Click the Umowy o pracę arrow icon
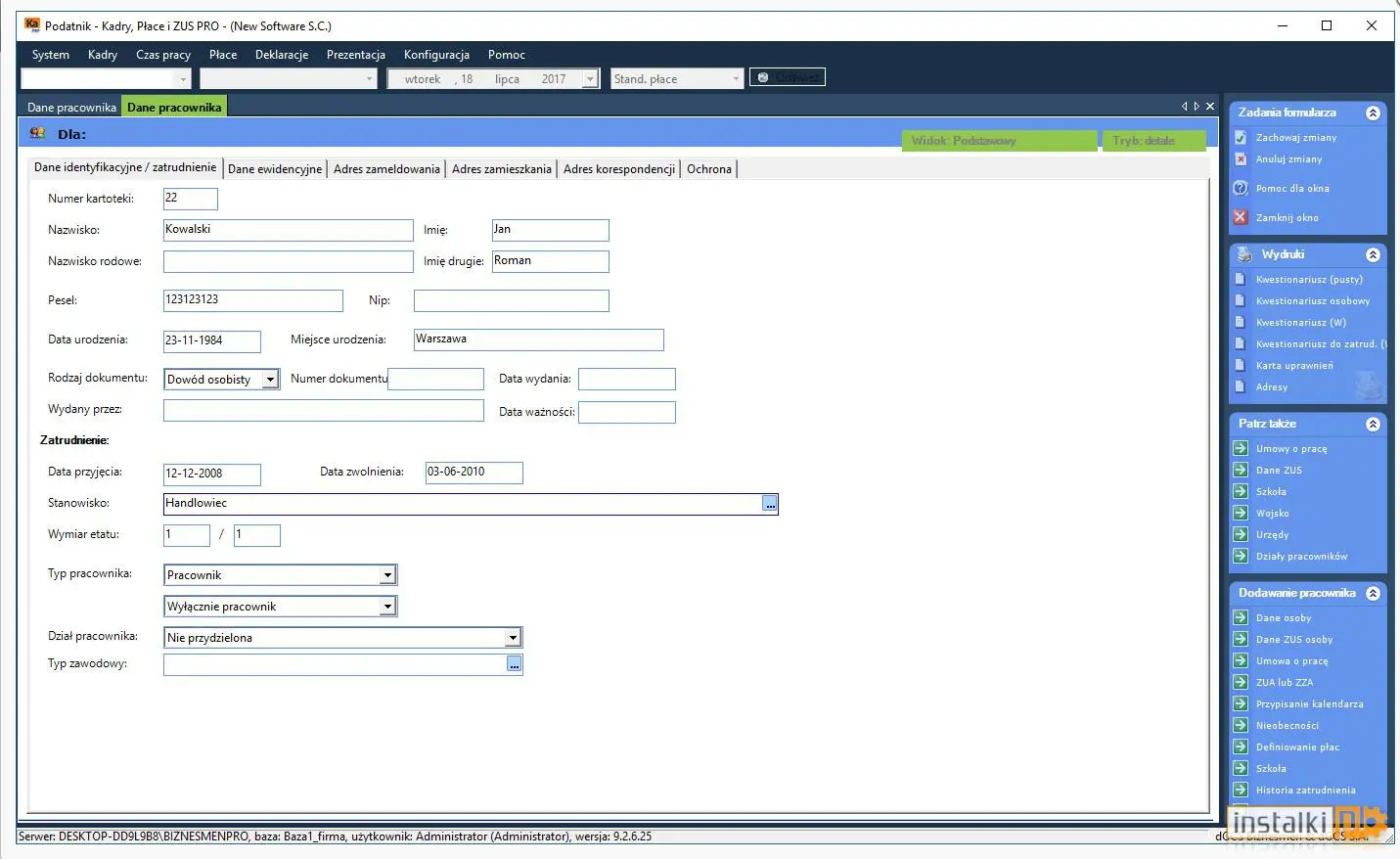 (1241, 448)
